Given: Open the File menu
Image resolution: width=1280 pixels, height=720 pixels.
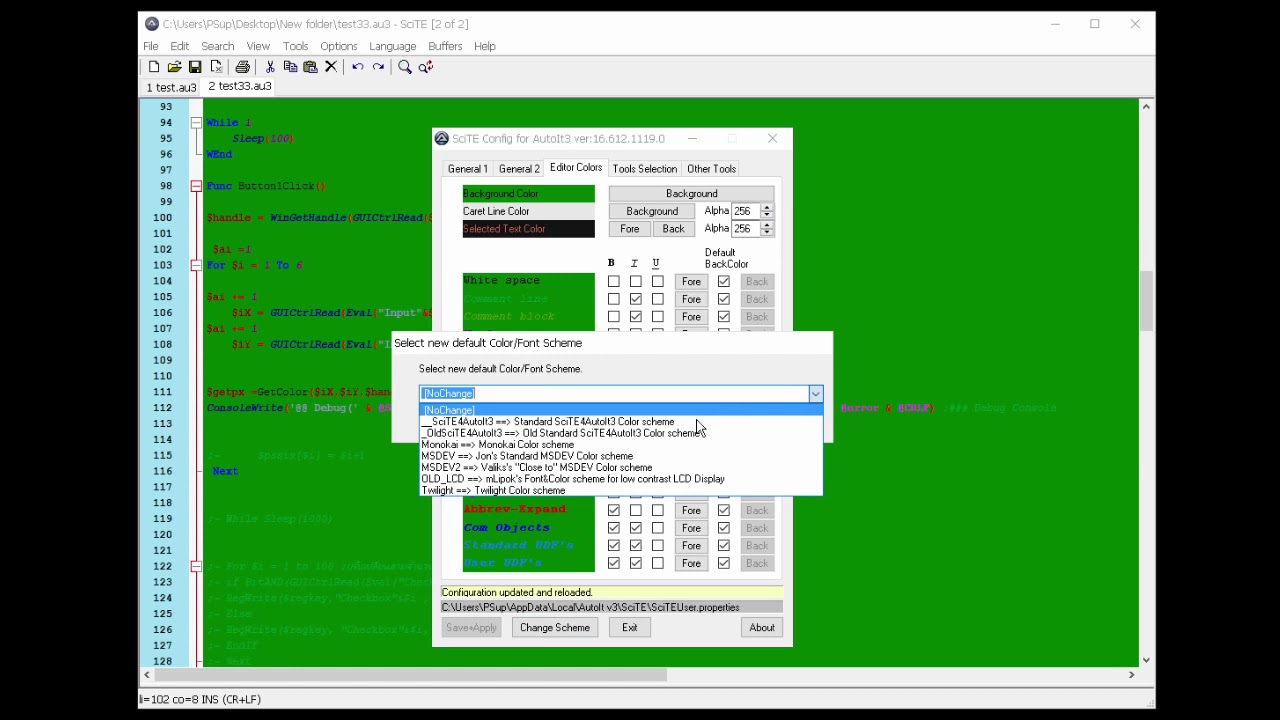Looking at the screenshot, I should point(150,46).
